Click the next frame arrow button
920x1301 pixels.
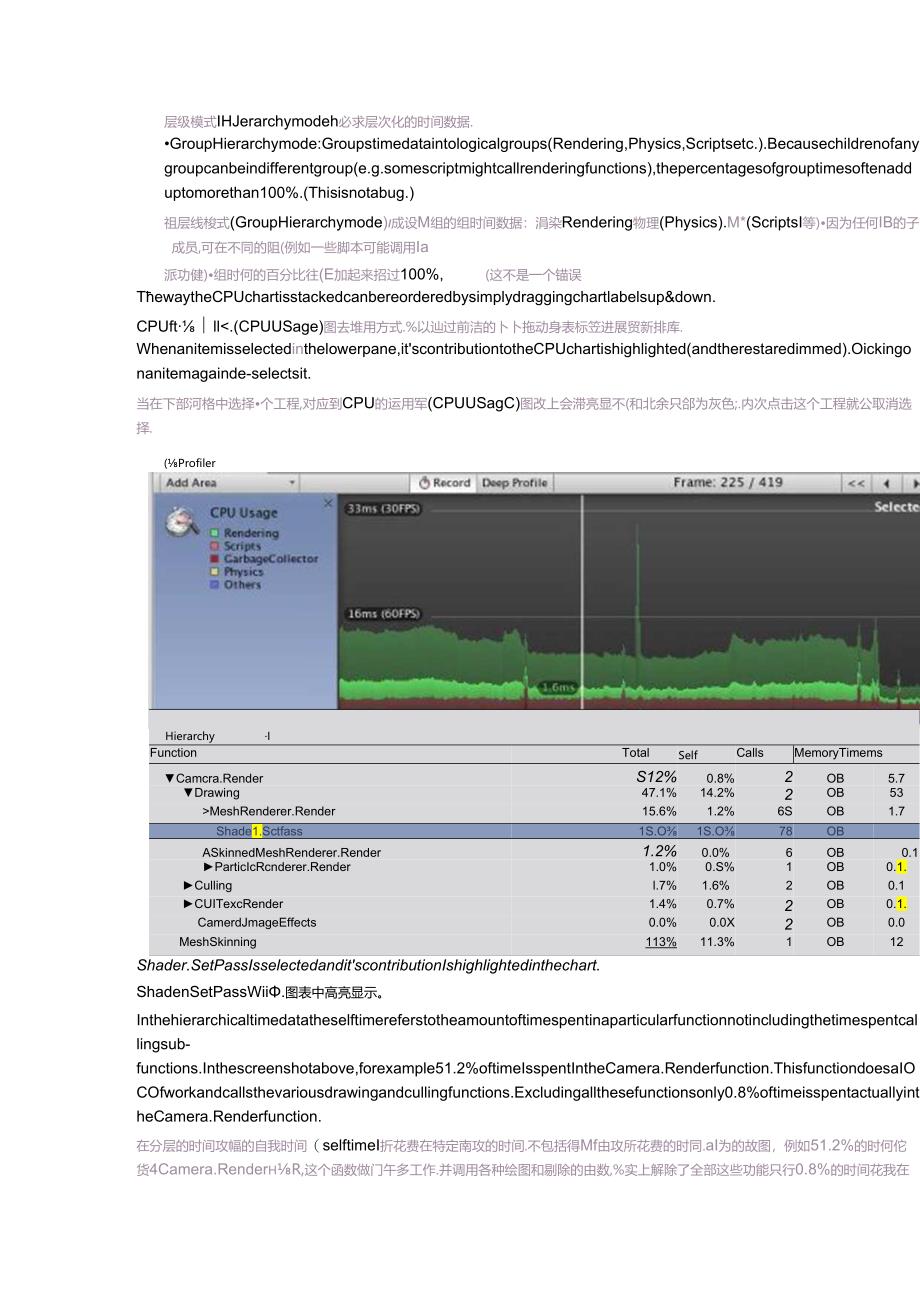click(x=912, y=483)
